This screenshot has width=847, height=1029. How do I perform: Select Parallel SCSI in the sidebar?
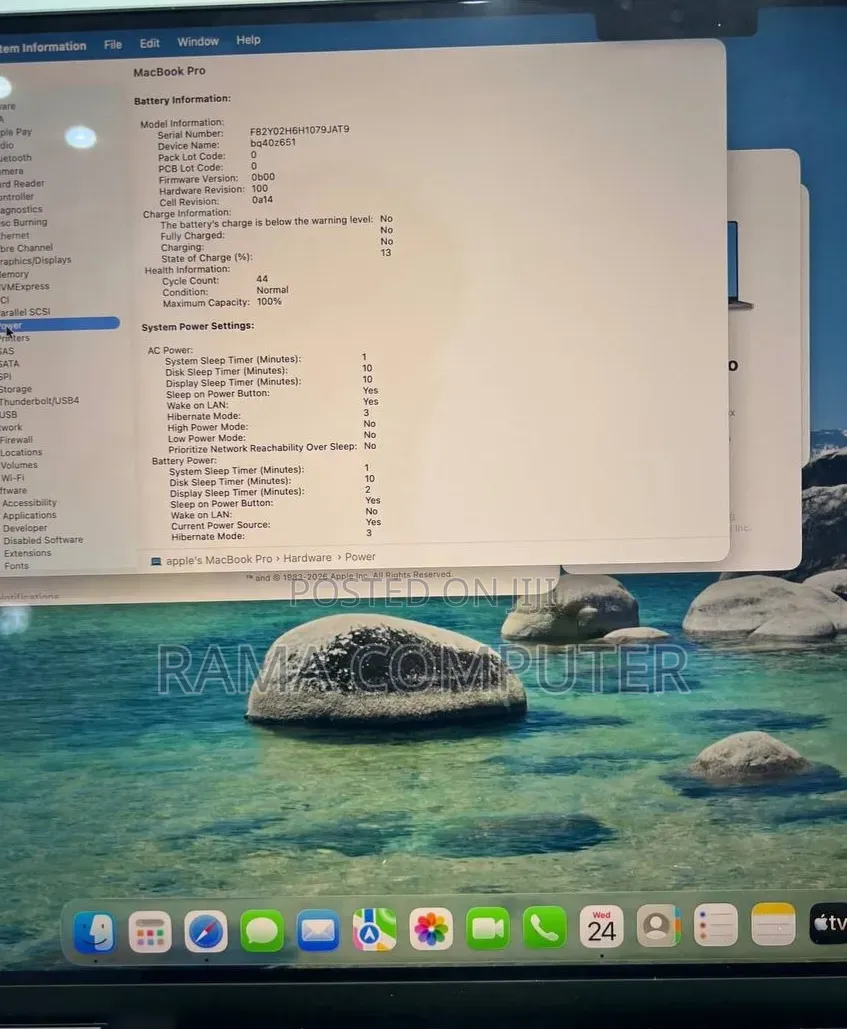[x=25, y=312]
